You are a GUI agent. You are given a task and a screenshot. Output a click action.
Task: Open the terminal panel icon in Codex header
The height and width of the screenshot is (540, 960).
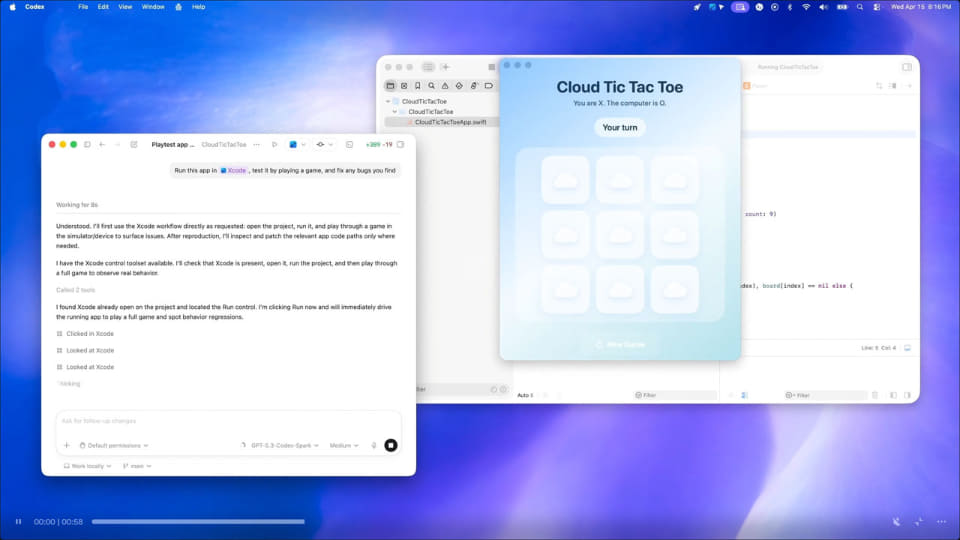[349, 144]
